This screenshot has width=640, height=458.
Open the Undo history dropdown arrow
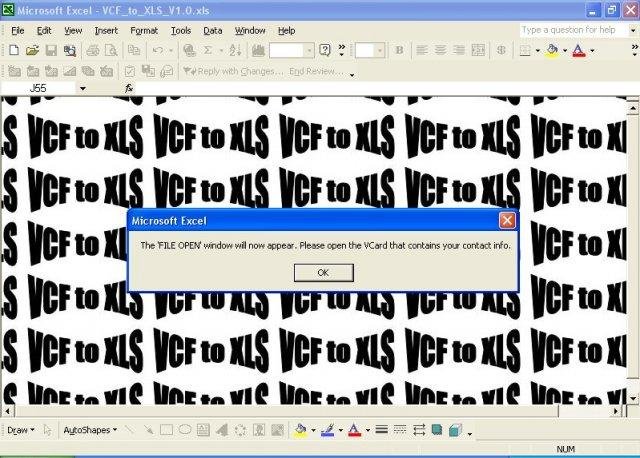pyautogui.click(x=171, y=51)
